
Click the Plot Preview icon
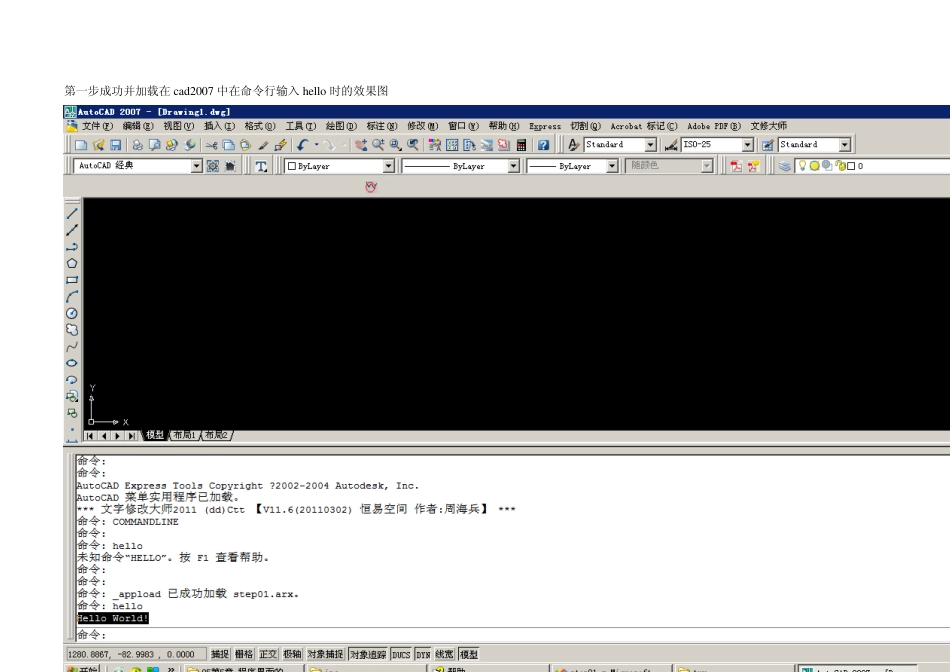(x=154, y=145)
